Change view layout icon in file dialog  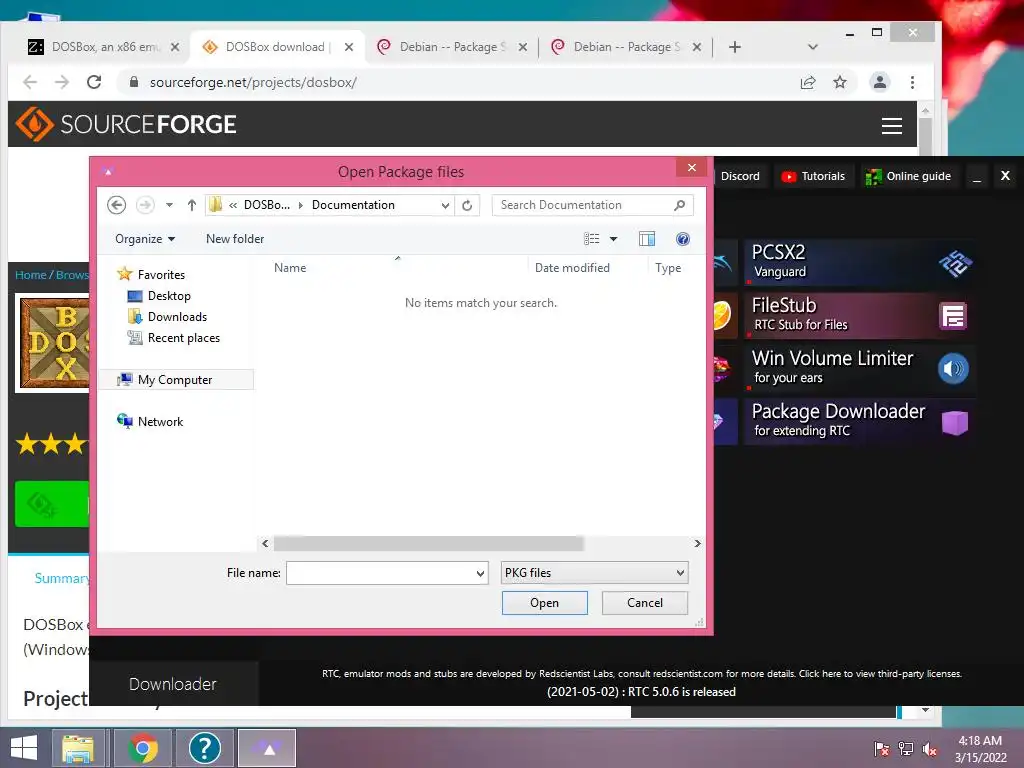click(x=591, y=239)
